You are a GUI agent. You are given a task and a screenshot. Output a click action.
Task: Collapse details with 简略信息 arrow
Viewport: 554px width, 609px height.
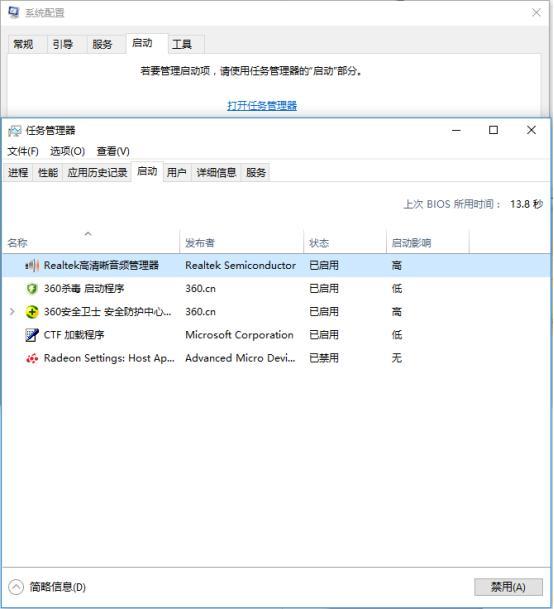(x=16, y=587)
